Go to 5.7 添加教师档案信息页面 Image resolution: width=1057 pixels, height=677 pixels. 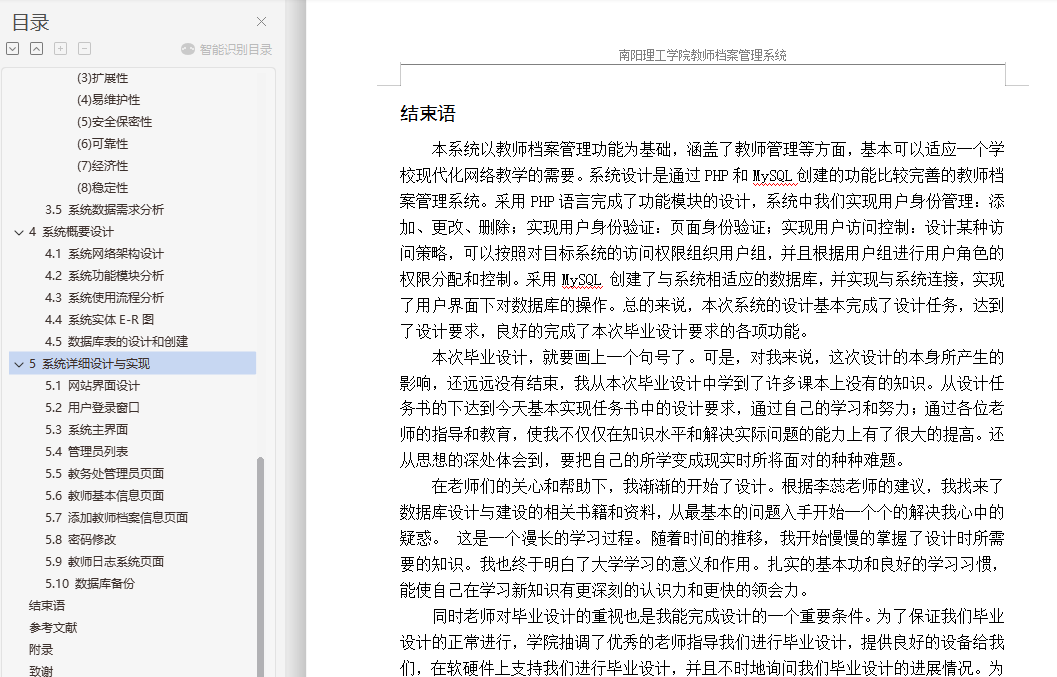117,518
